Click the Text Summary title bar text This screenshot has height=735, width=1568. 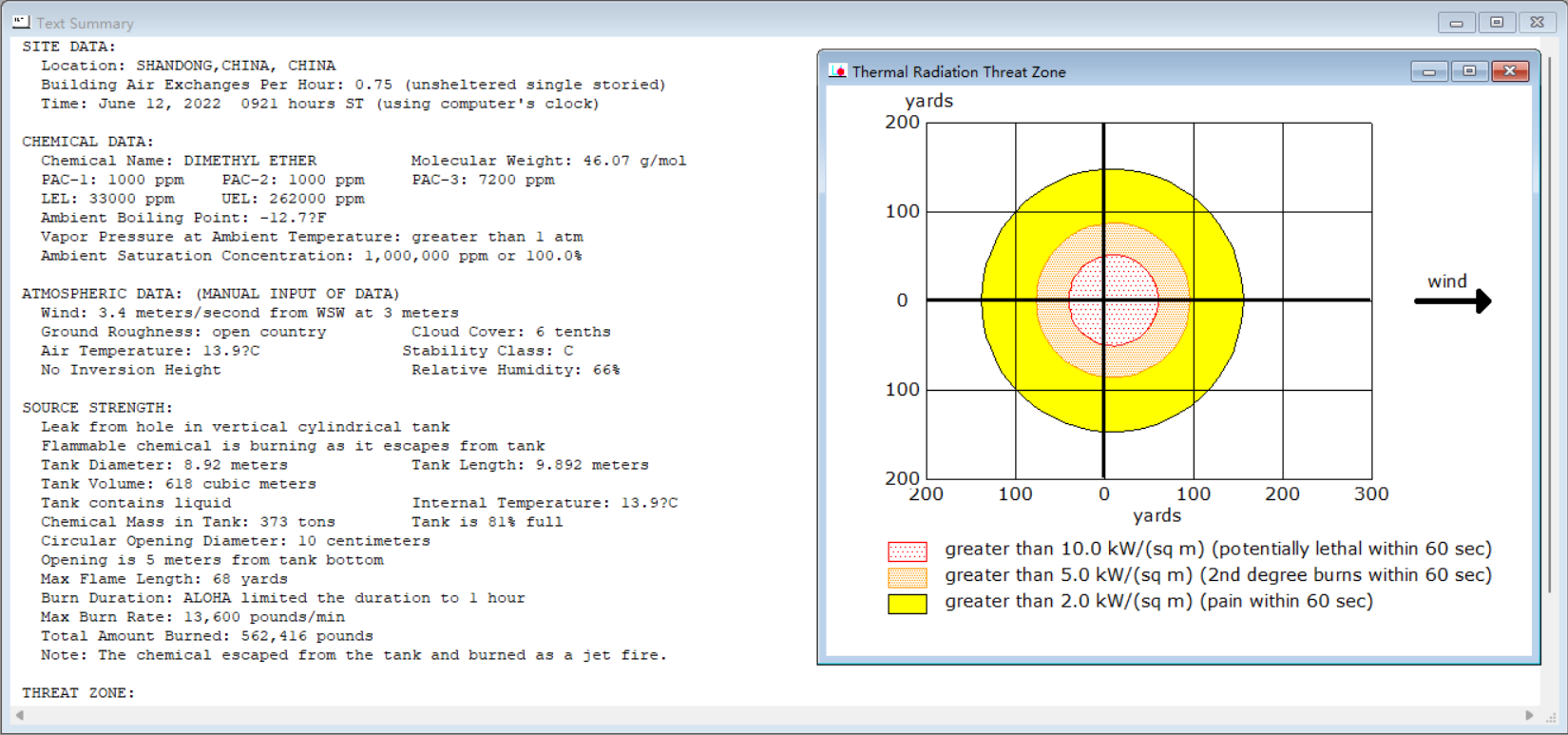tap(85, 23)
